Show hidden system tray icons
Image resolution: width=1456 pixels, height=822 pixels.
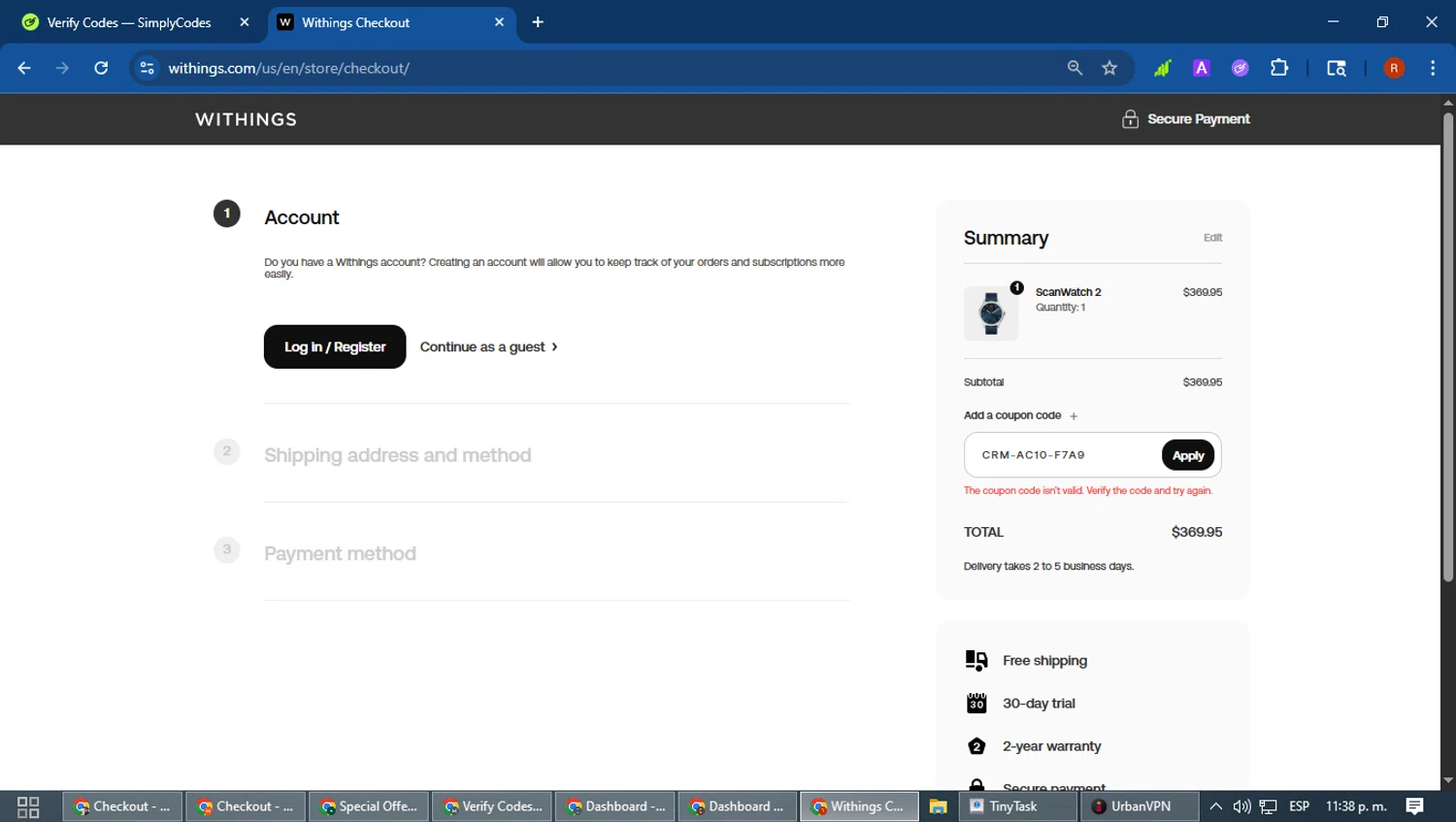1215,806
